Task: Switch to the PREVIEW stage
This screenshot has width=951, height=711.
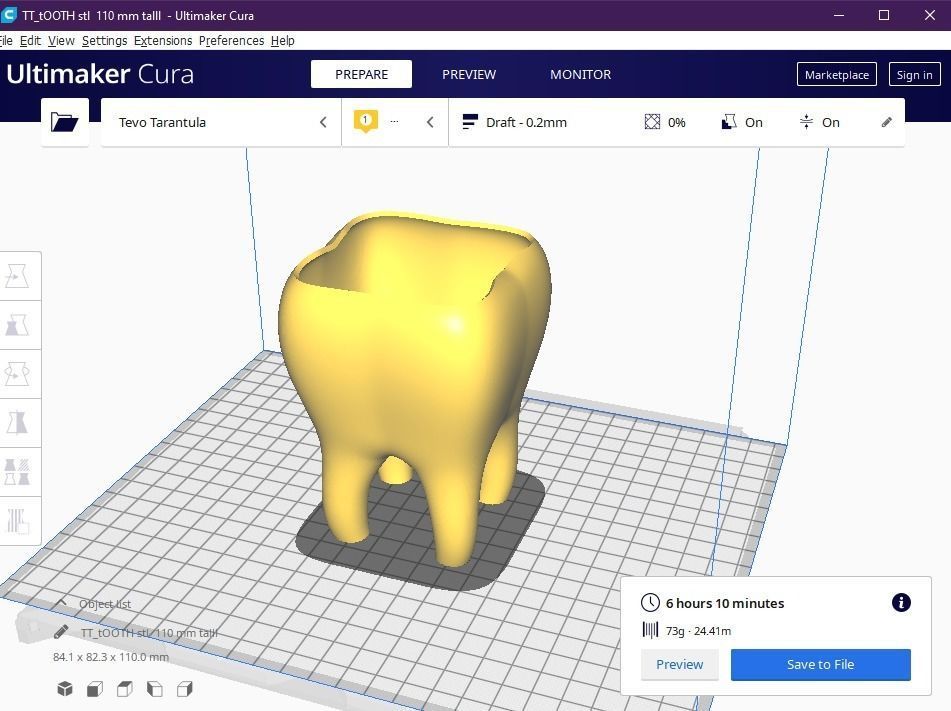Action: [x=469, y=74]
